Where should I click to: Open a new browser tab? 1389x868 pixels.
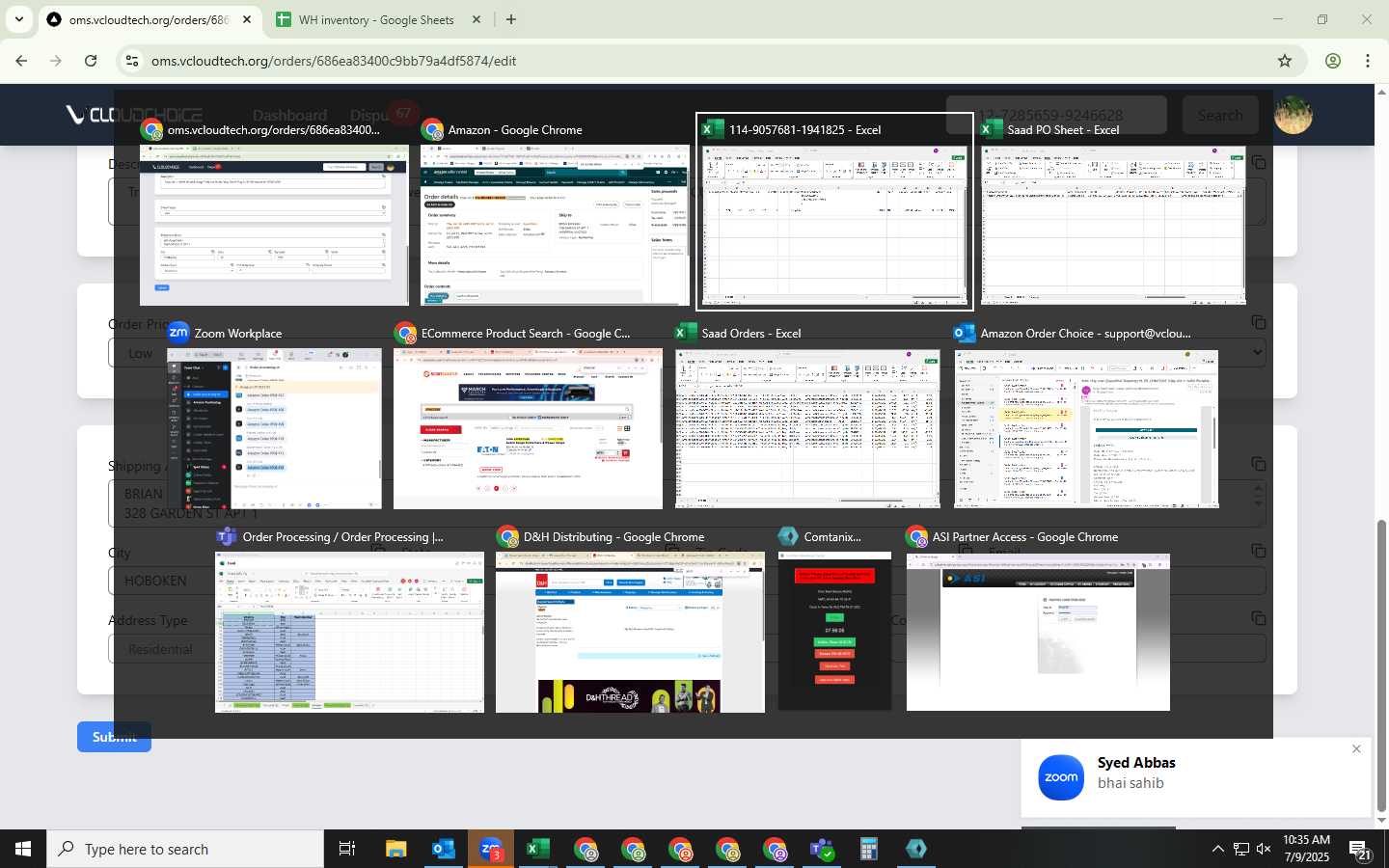point(511,19)
